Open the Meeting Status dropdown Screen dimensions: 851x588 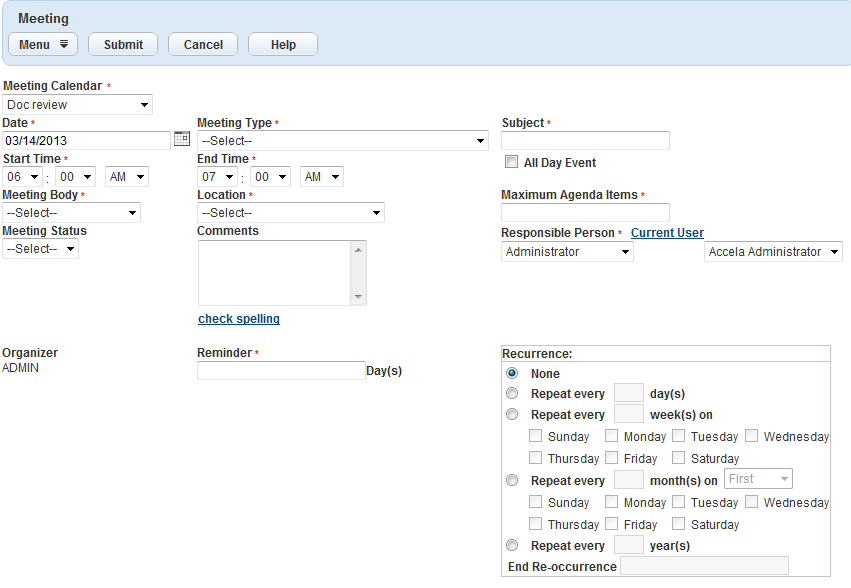40,249
